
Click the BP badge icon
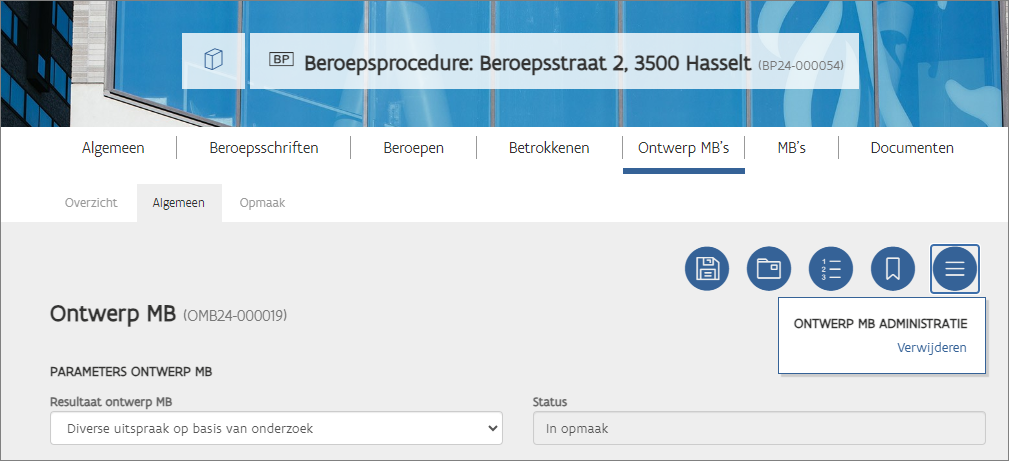[281, 60]
